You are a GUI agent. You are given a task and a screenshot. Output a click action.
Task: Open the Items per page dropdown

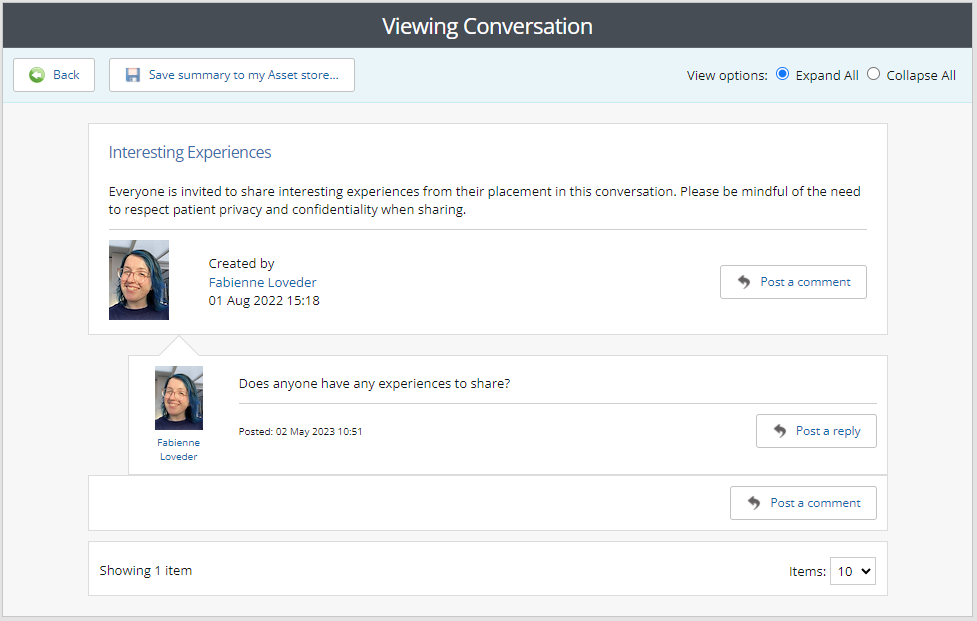point(853,571)
